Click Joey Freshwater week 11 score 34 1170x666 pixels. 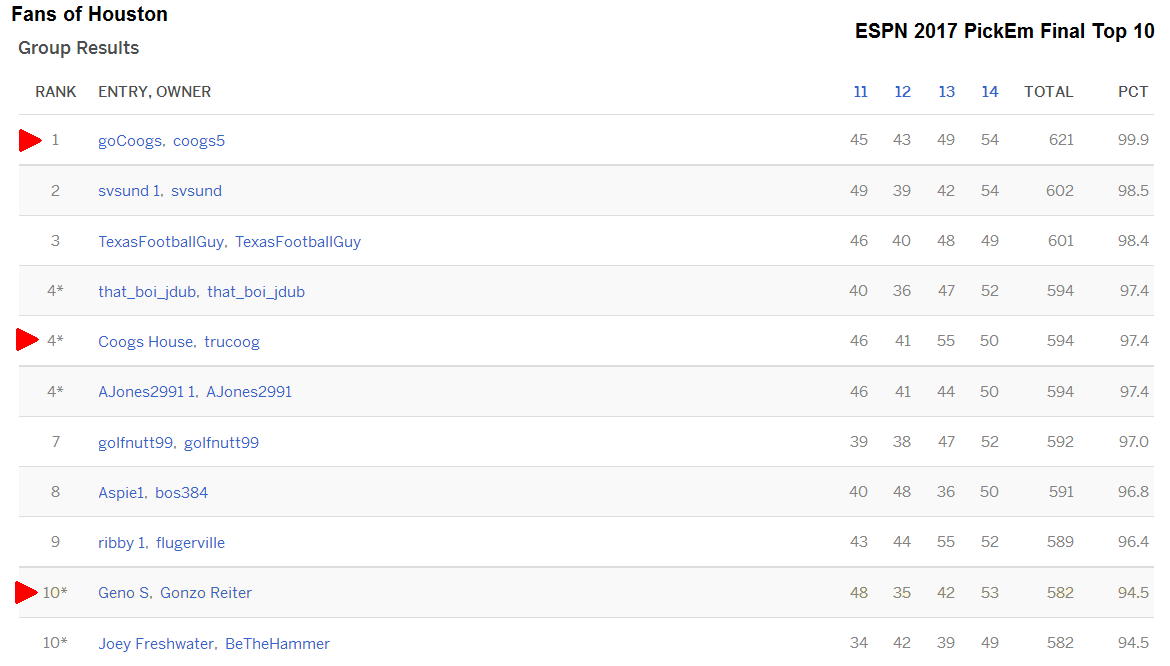pyautogui.click(x=859, y=642)
